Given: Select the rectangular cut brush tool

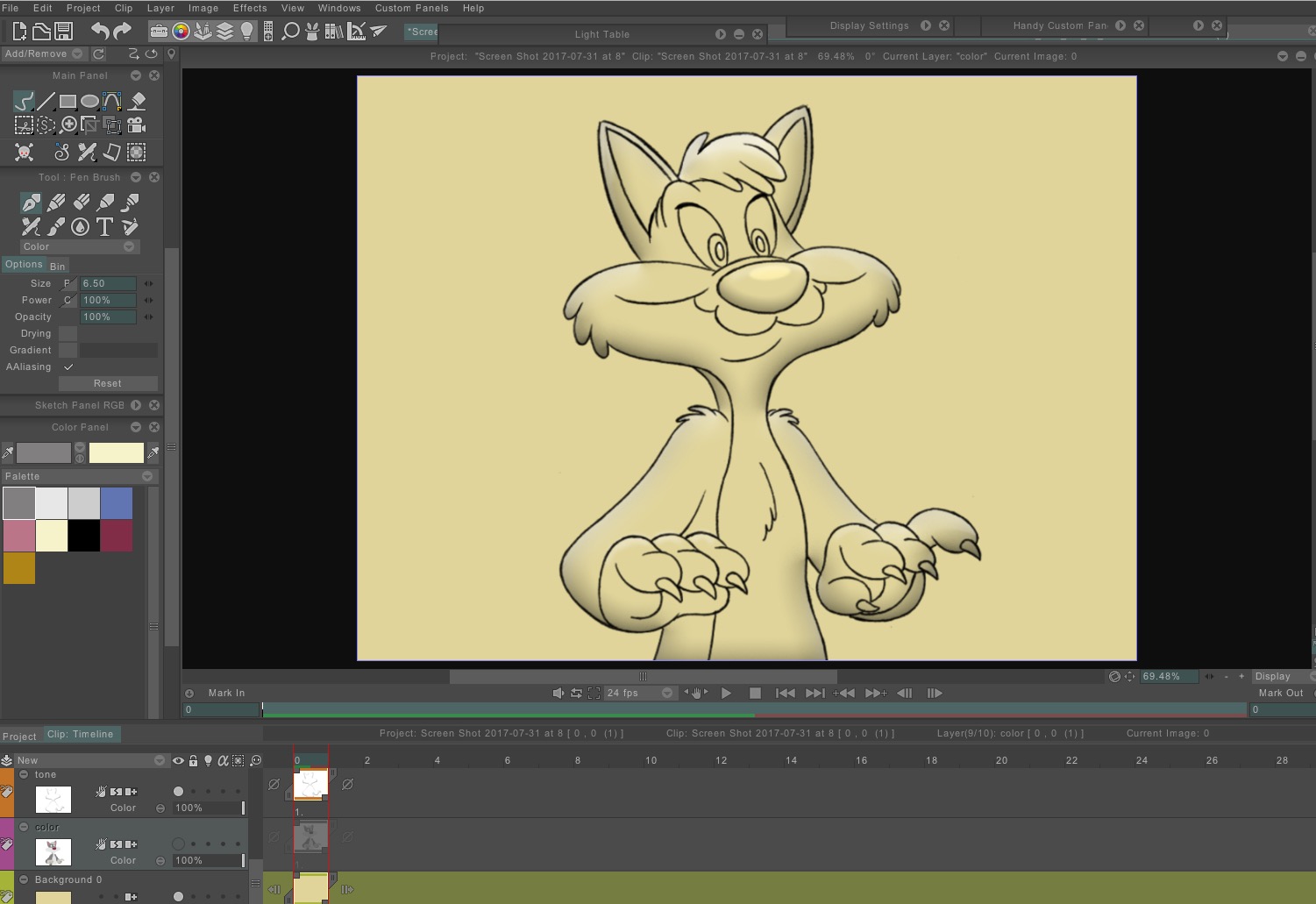Looking at the screenshot, I should (x=24, y=125).
